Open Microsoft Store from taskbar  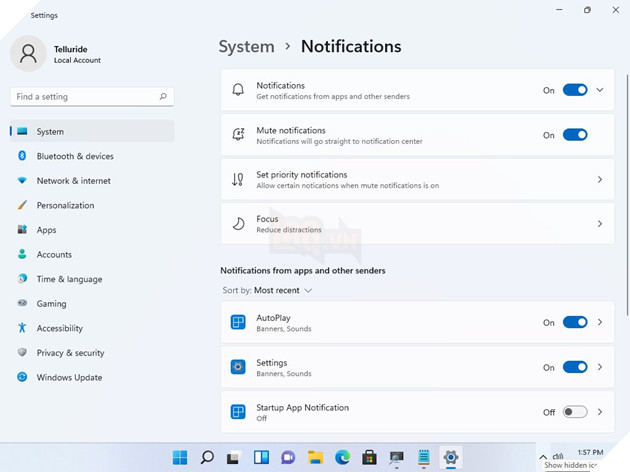369,457
